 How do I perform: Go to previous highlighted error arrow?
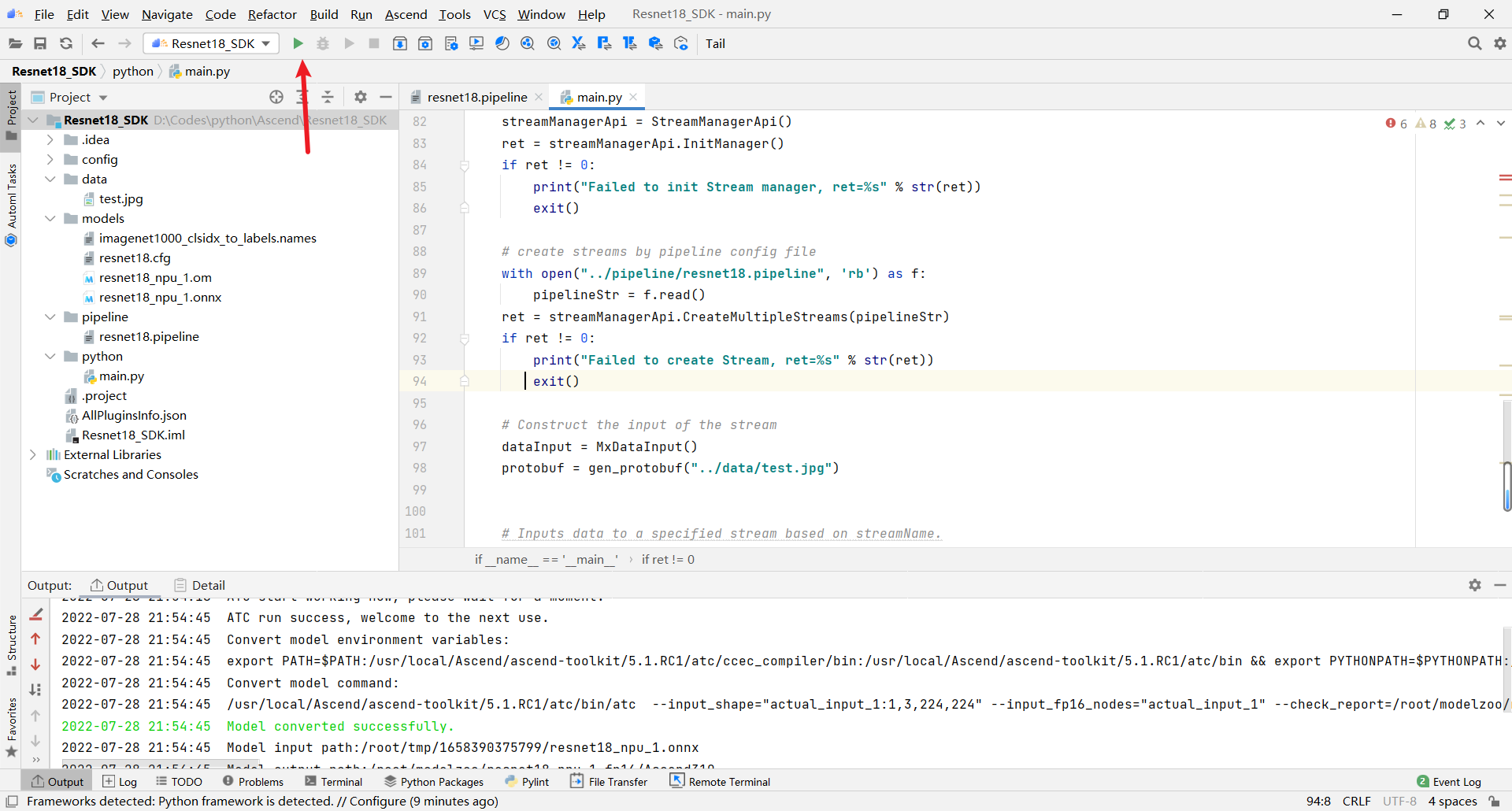click(1480, 124)
